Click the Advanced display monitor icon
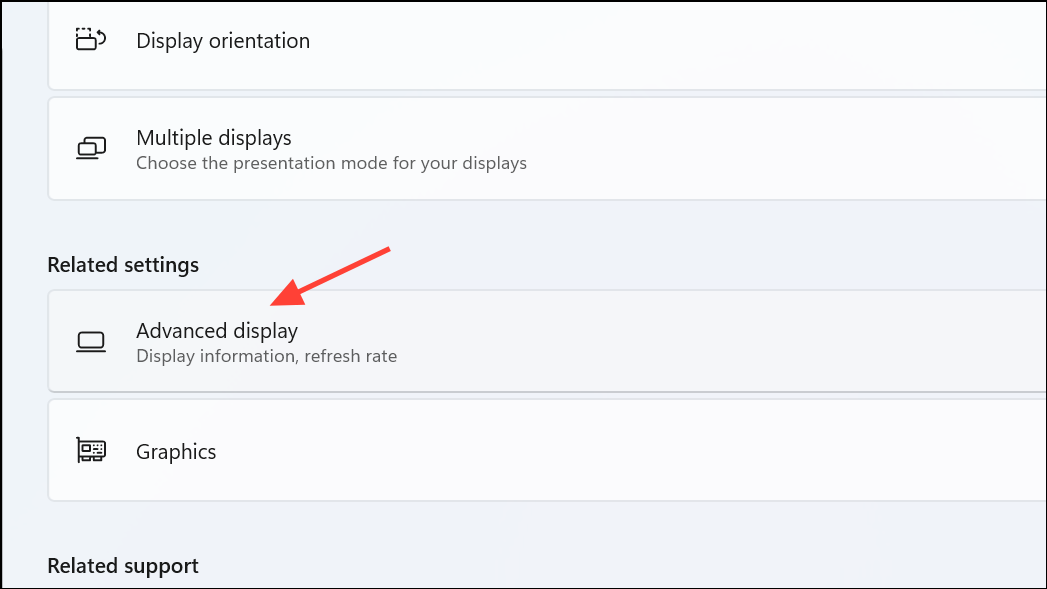Screen dimensions: 1047x589 (x=92, y=341)
